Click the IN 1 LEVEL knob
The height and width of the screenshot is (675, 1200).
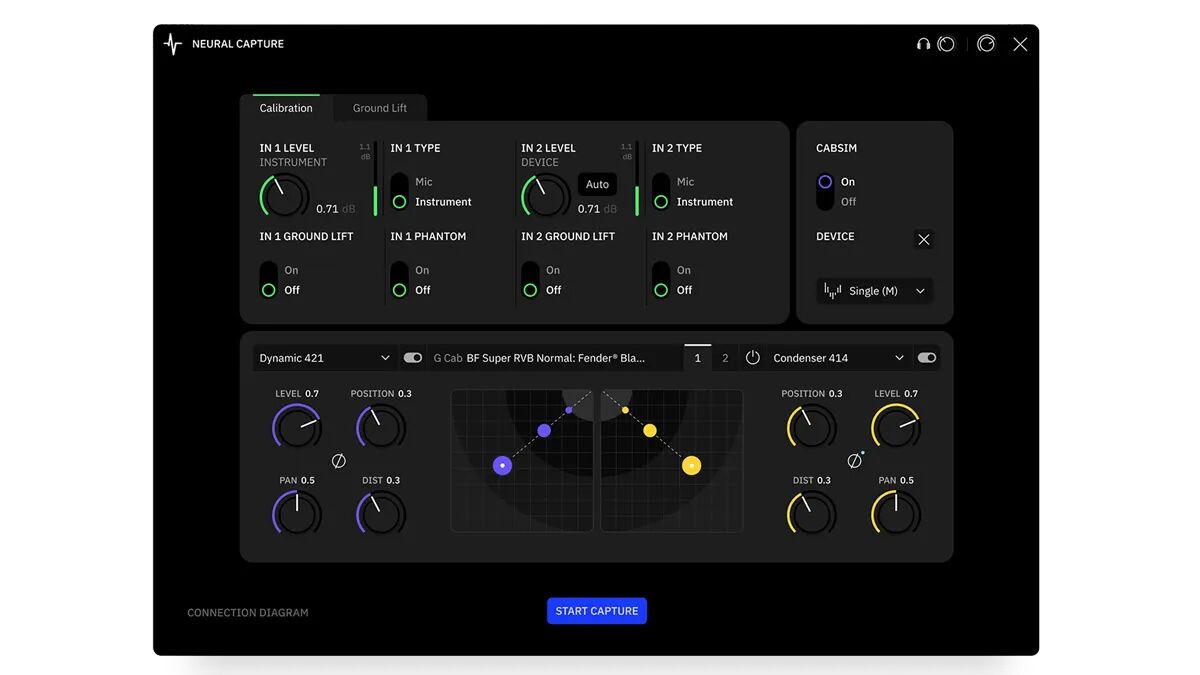(284, 196)
